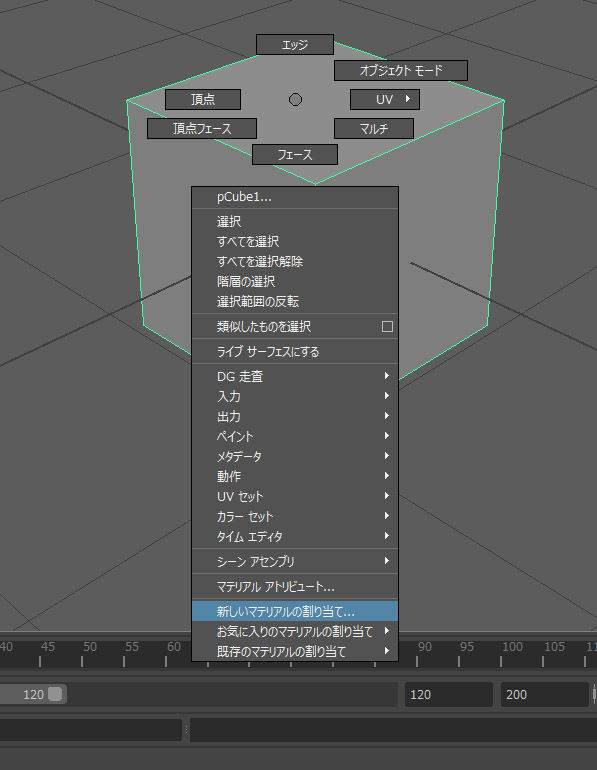Click 選択範囲の反転
597x770 pixels.
pyautogui.click(x=295, y=302)
